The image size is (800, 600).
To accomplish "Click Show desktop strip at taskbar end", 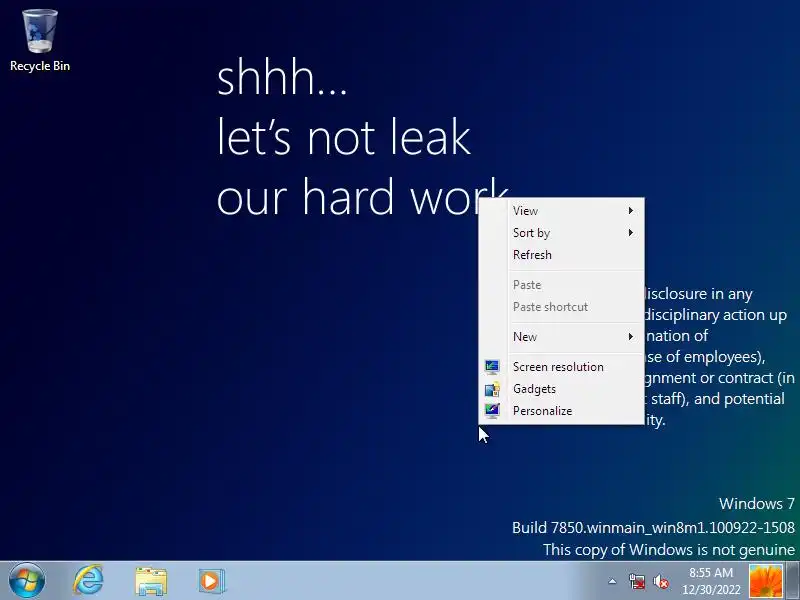I will (x=792, y=581).
